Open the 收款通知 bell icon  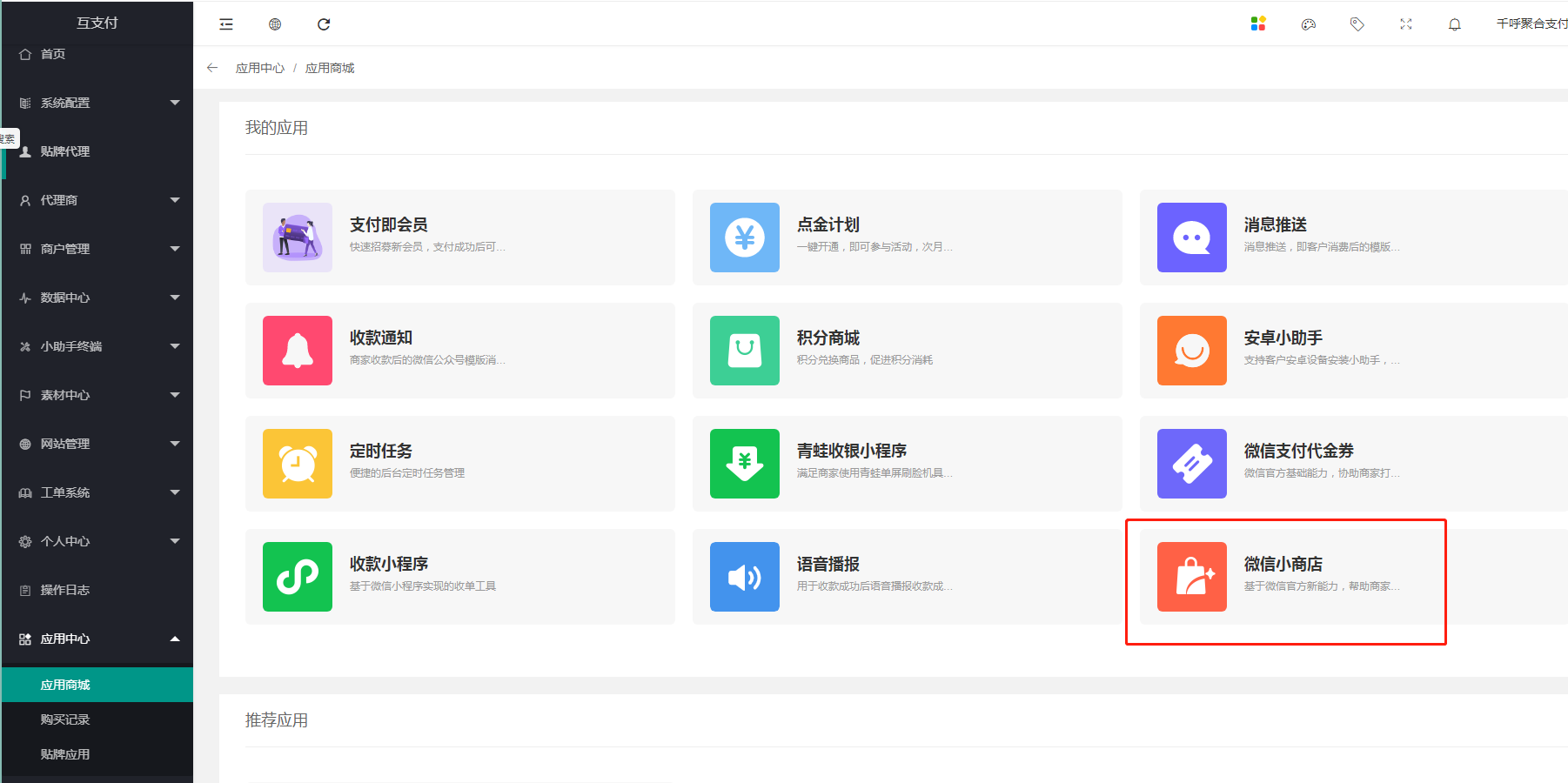(x=298, y=351)
